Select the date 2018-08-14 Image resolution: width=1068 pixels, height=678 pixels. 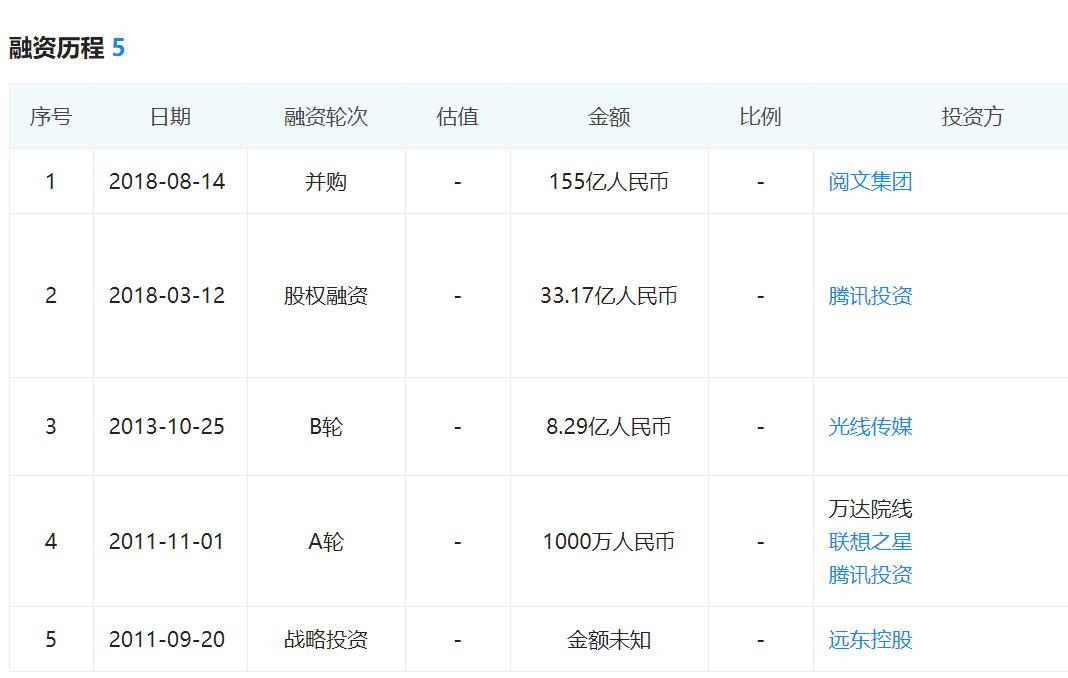point(167,182)
